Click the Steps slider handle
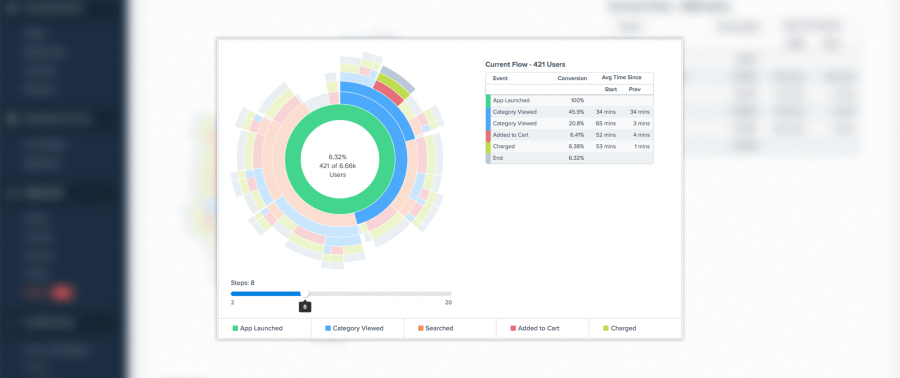Image resolution: width=900 pixels, height=378 pixels. 305,294
